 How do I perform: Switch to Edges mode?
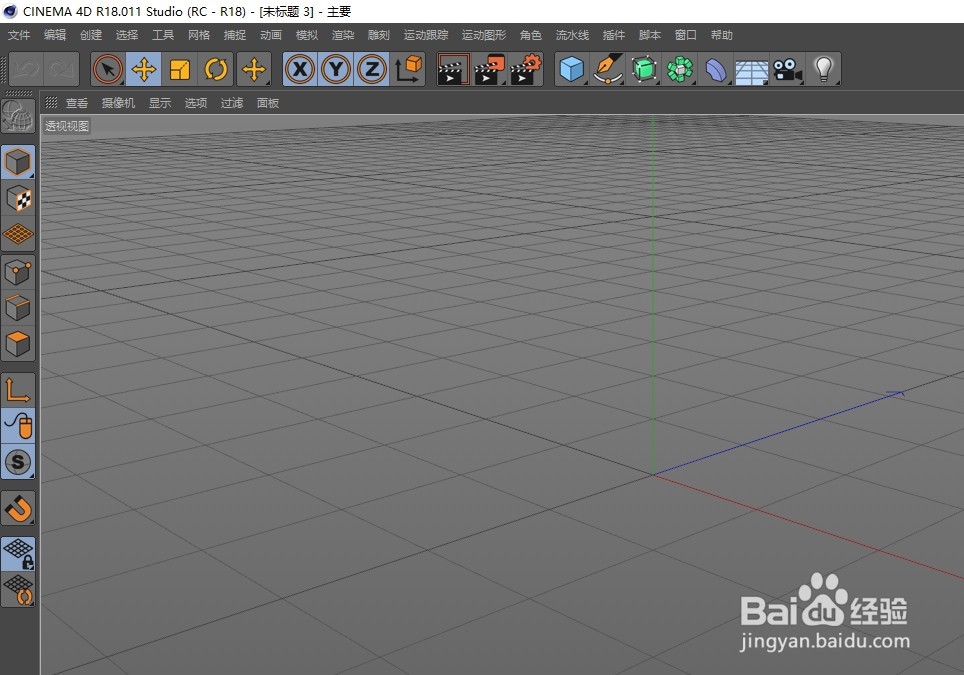click(18, 307)
